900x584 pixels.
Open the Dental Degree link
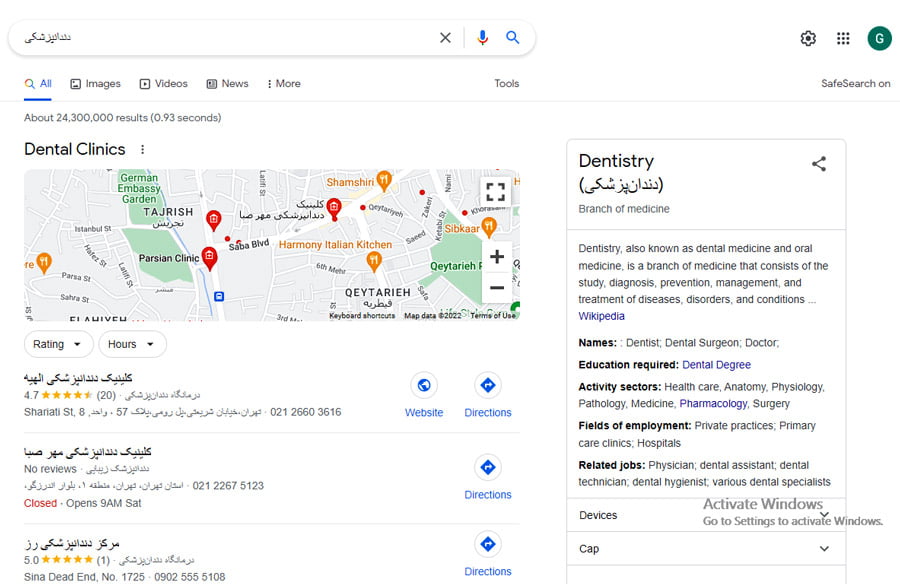tap(716, 365)
